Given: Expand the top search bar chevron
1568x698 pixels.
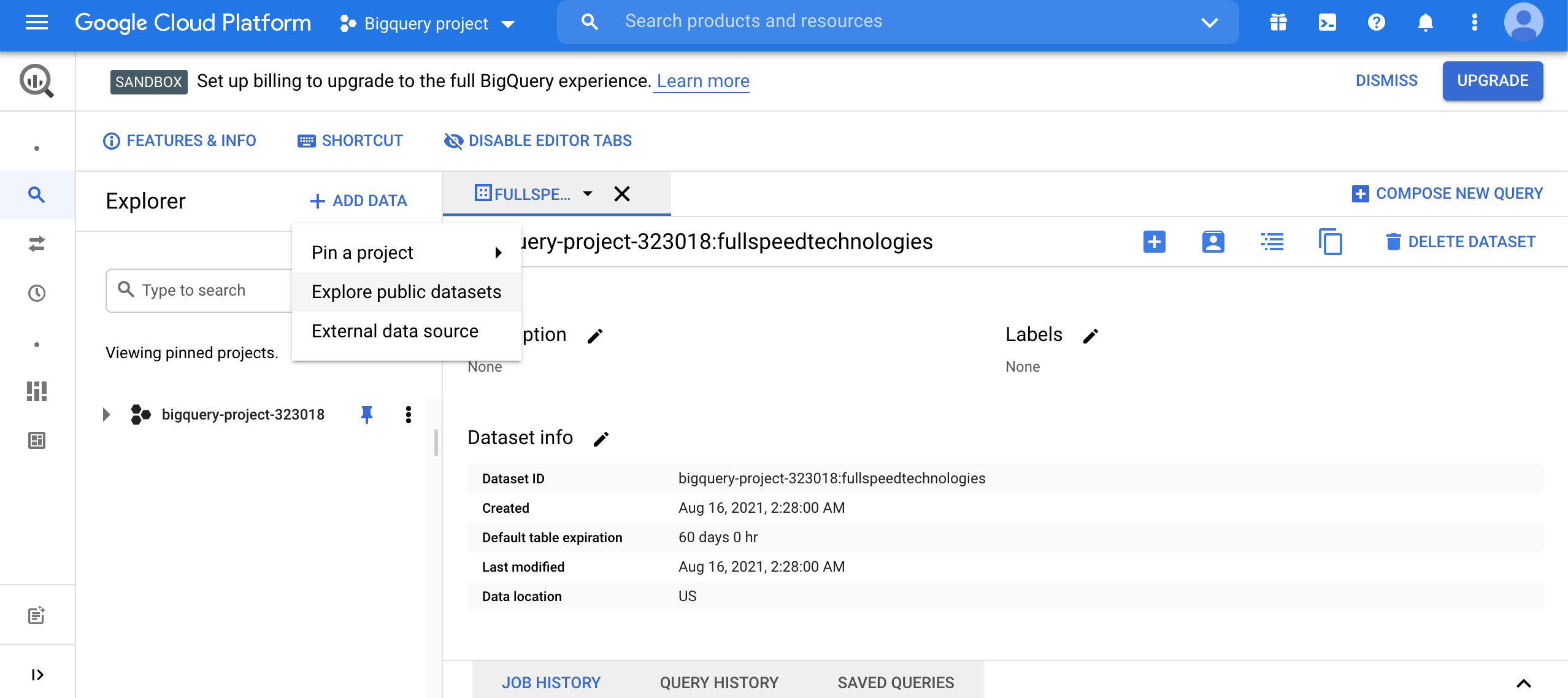Looking at the screenshot, I should (x=1210, y=23).
